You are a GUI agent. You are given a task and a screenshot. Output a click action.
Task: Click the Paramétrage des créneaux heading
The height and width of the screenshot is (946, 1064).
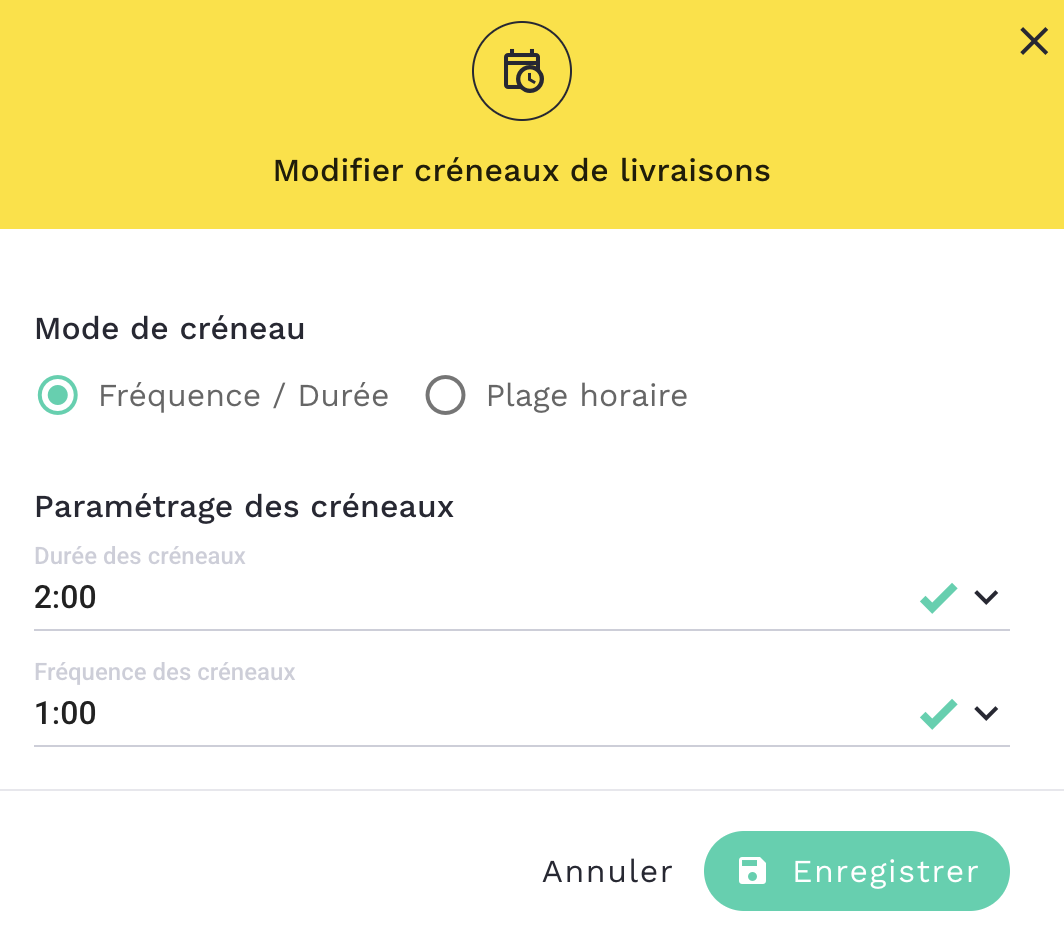(244, 507)
